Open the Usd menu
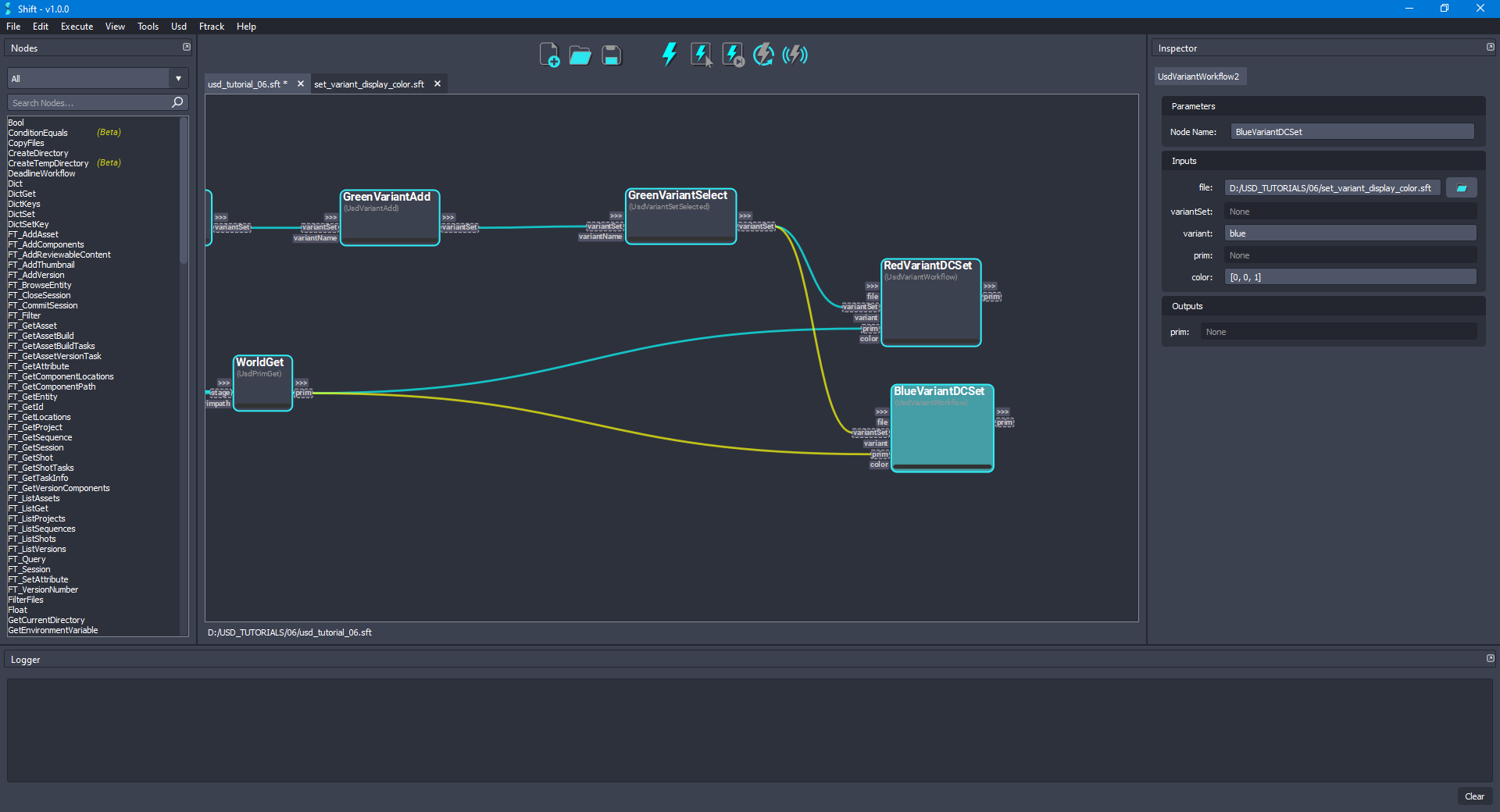Screen dimensions: 1500x812 pos(178,26)
